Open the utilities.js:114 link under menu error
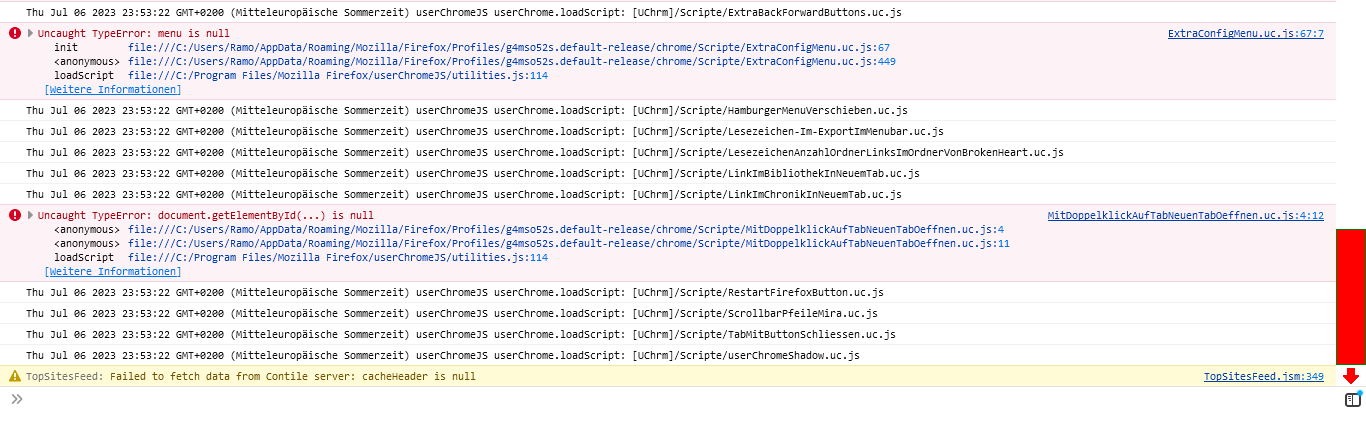The height and width of the screenshot is (437, 1366). point(338,76)
